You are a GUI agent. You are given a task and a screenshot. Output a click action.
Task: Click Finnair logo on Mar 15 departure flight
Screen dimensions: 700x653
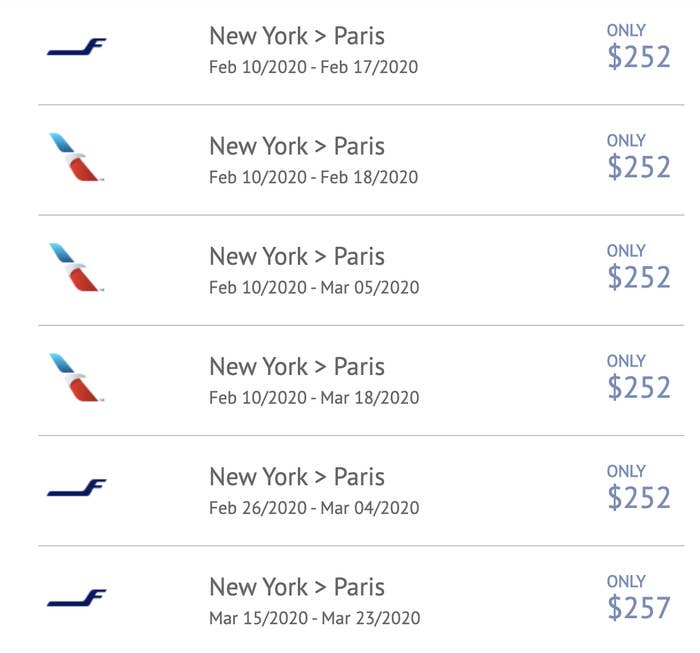point(77,598)
